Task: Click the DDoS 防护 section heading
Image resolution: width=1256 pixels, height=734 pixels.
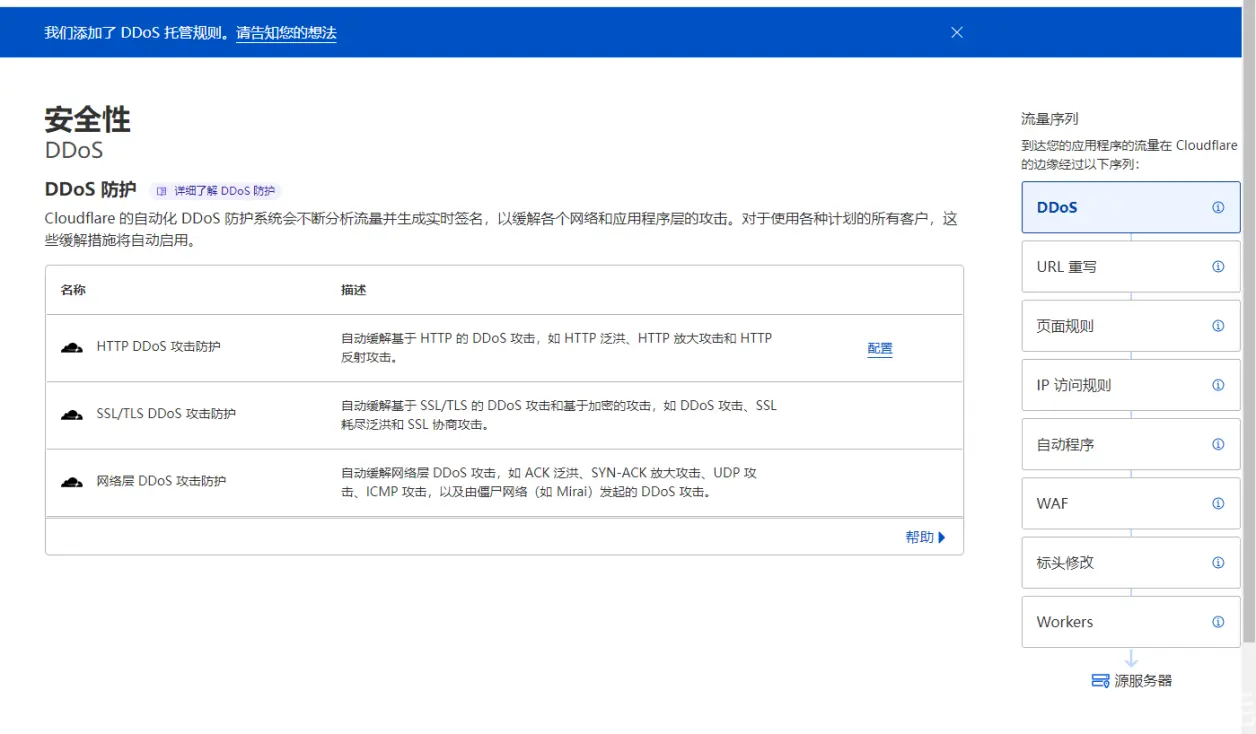Action: pyautogui.click(x=91, y=190)
